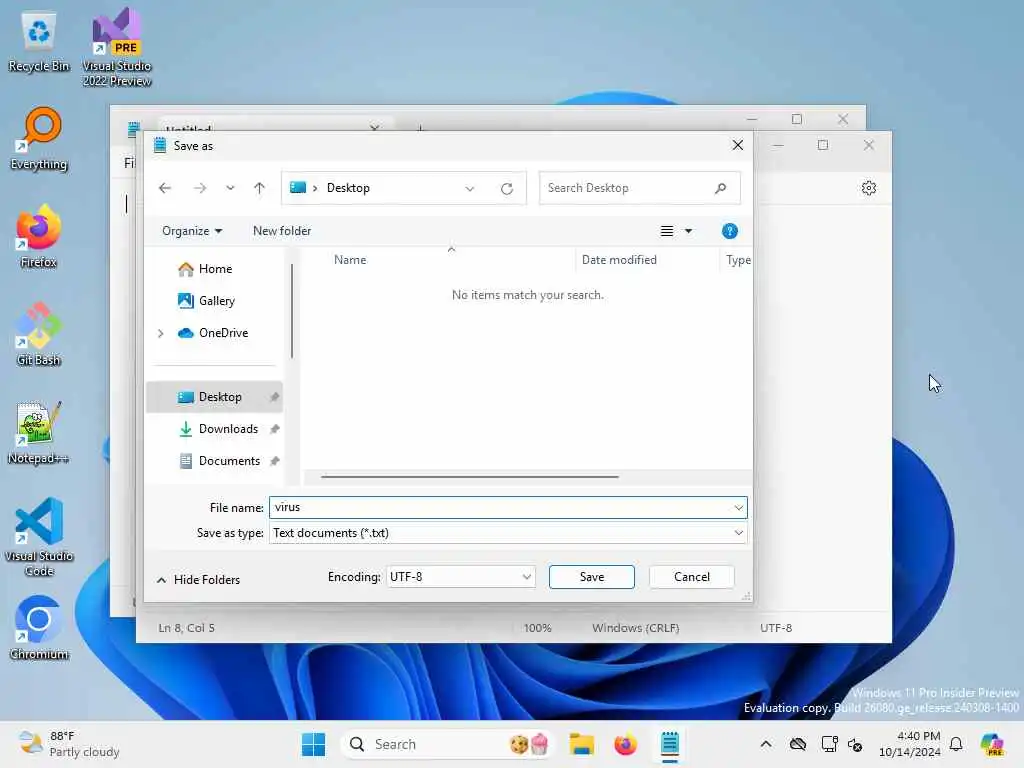Go up one folder level
The width and height of the screenshot is (1024, 768).
(259, 188)
